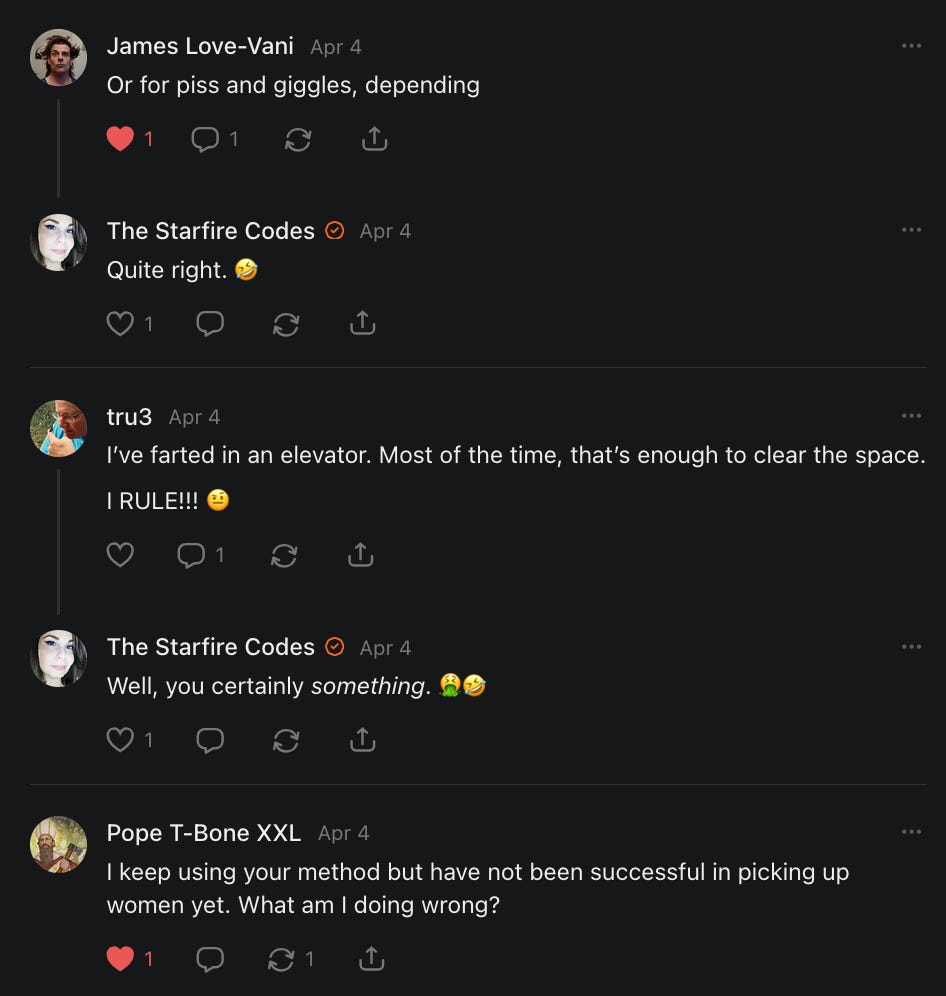Restack tru3's elevator comment
946x996 pixels.
284,555
